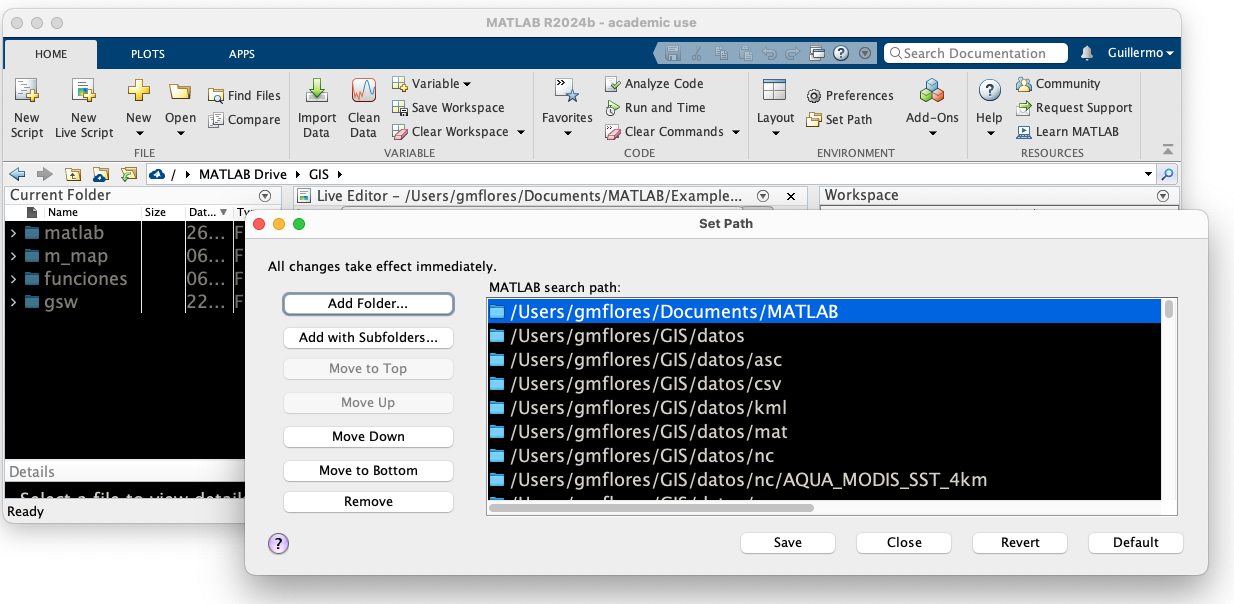This screenshot has height=604, width=1234.
Task: Open the Current Folder panel actions menu
Action: point(265,196)
